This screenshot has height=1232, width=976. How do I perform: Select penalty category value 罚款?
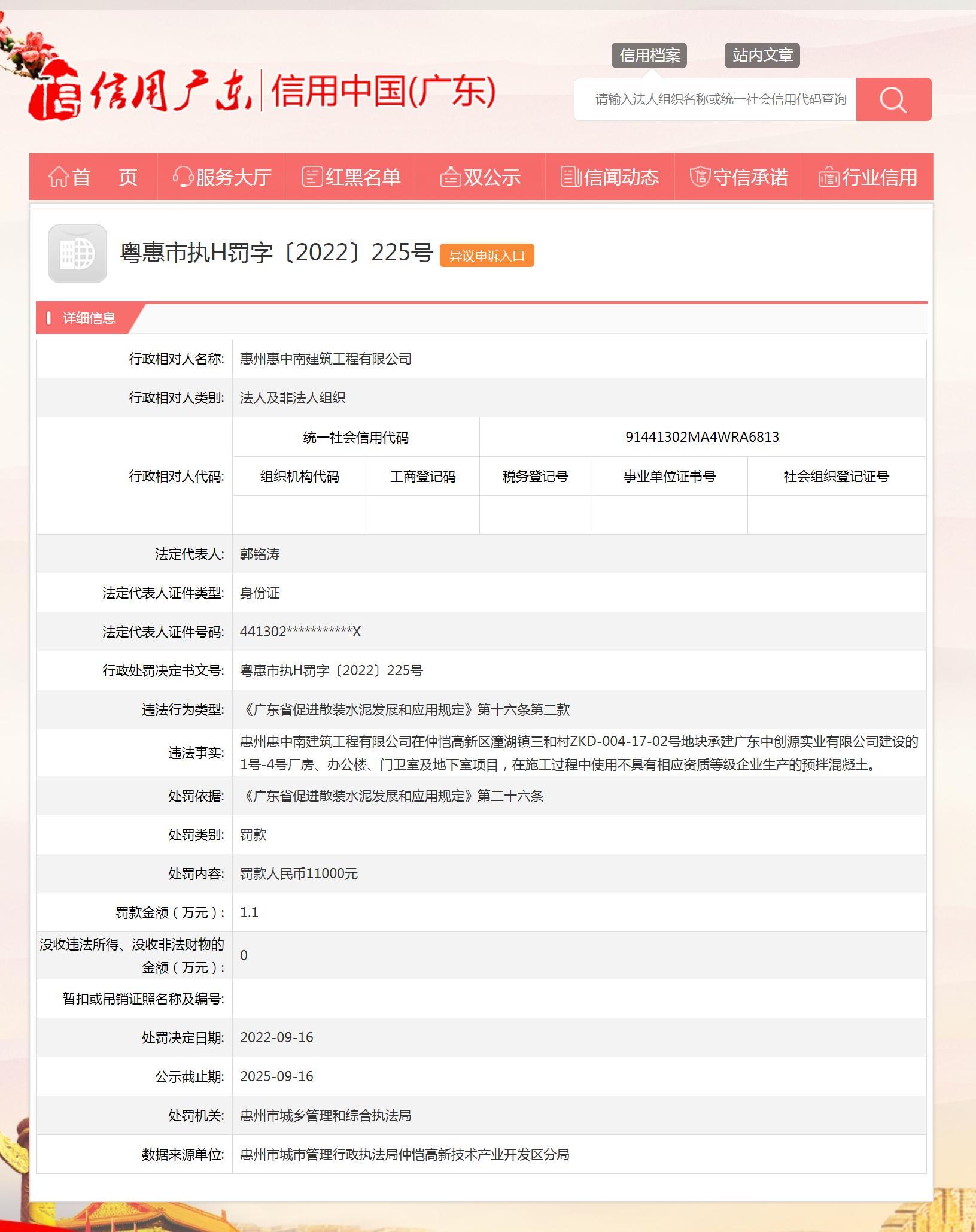click(x=253, y=835)
